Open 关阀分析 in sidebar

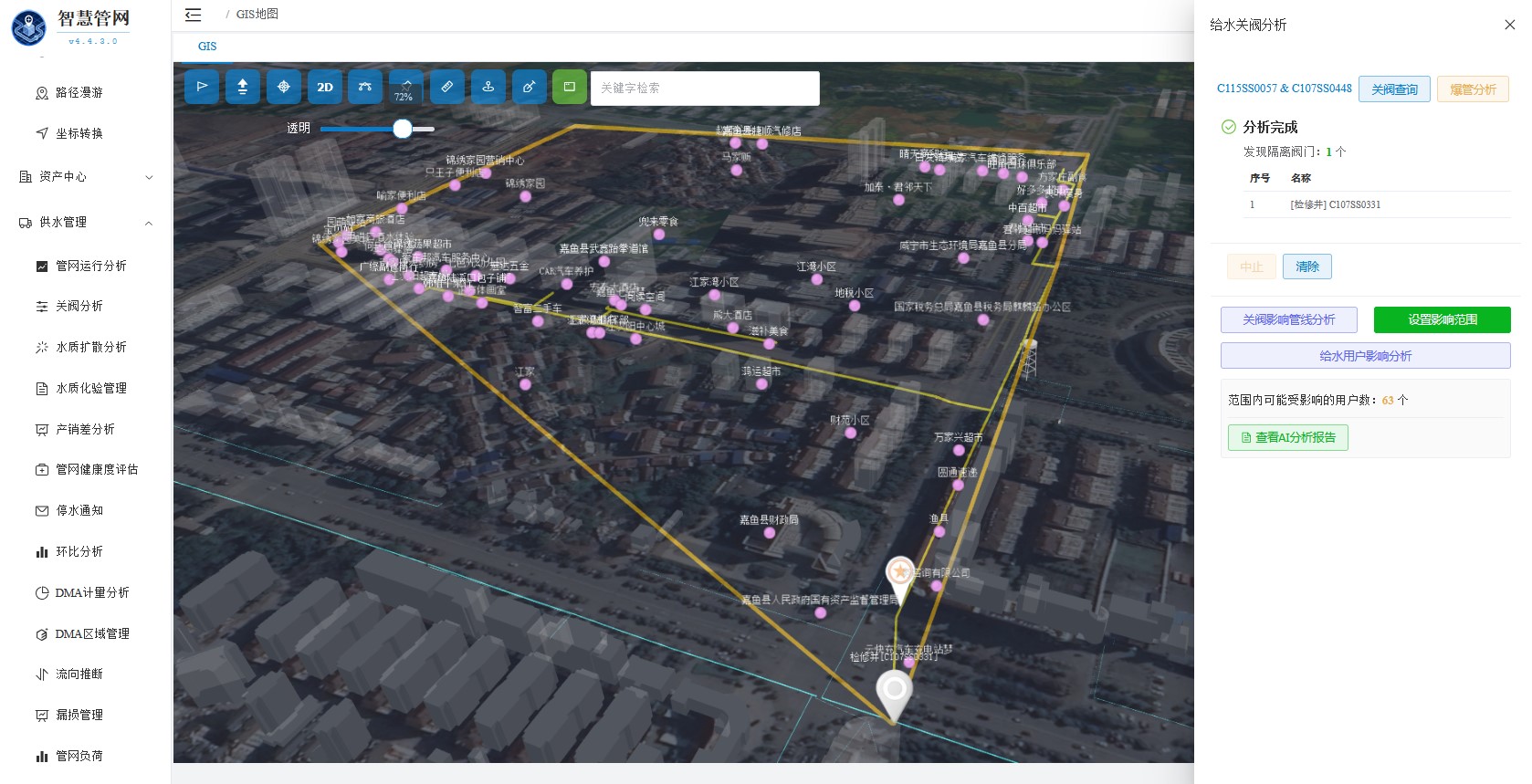tap(79, 306)
